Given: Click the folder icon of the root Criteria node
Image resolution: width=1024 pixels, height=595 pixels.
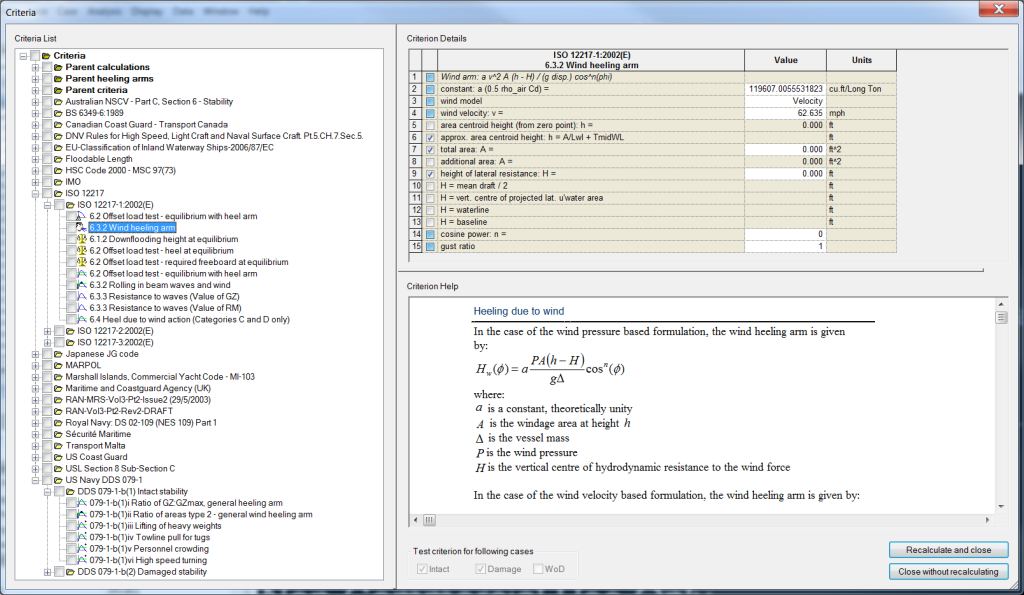Looking at the screenshot, I should 46,56.
